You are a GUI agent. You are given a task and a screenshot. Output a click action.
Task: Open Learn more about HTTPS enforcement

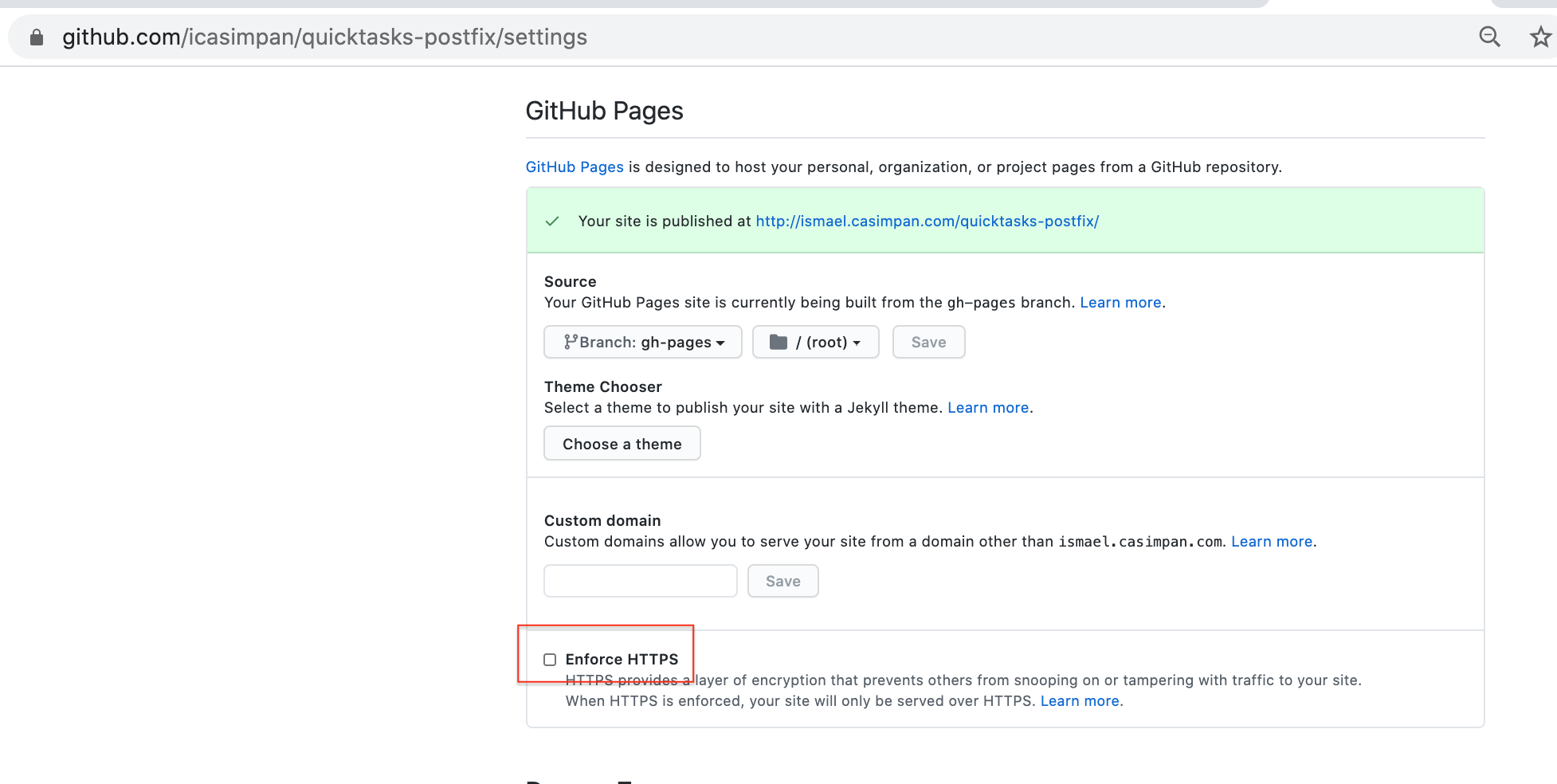[x=1080, y=700]
